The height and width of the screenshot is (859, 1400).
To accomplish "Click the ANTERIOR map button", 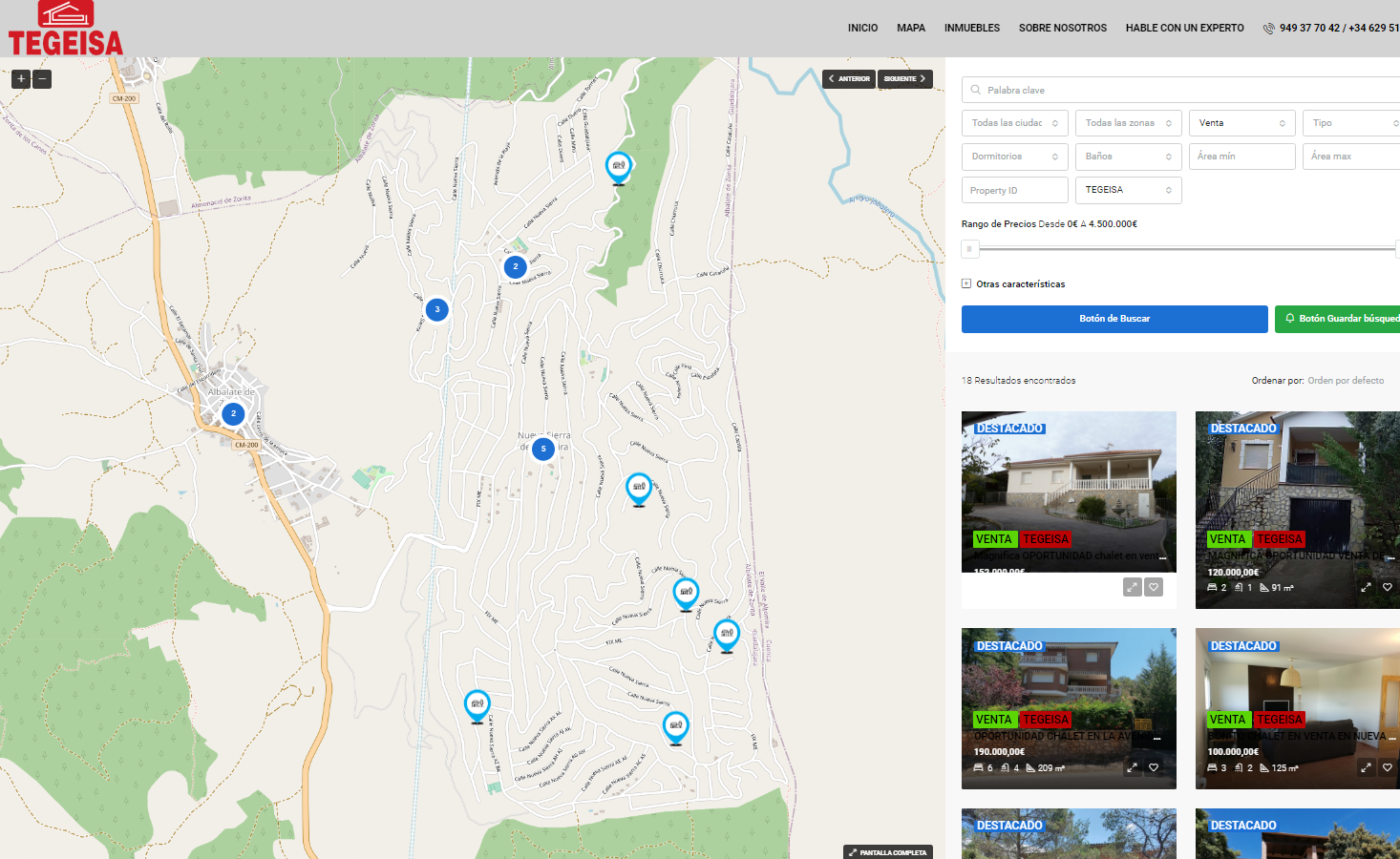I will (849, 79).
